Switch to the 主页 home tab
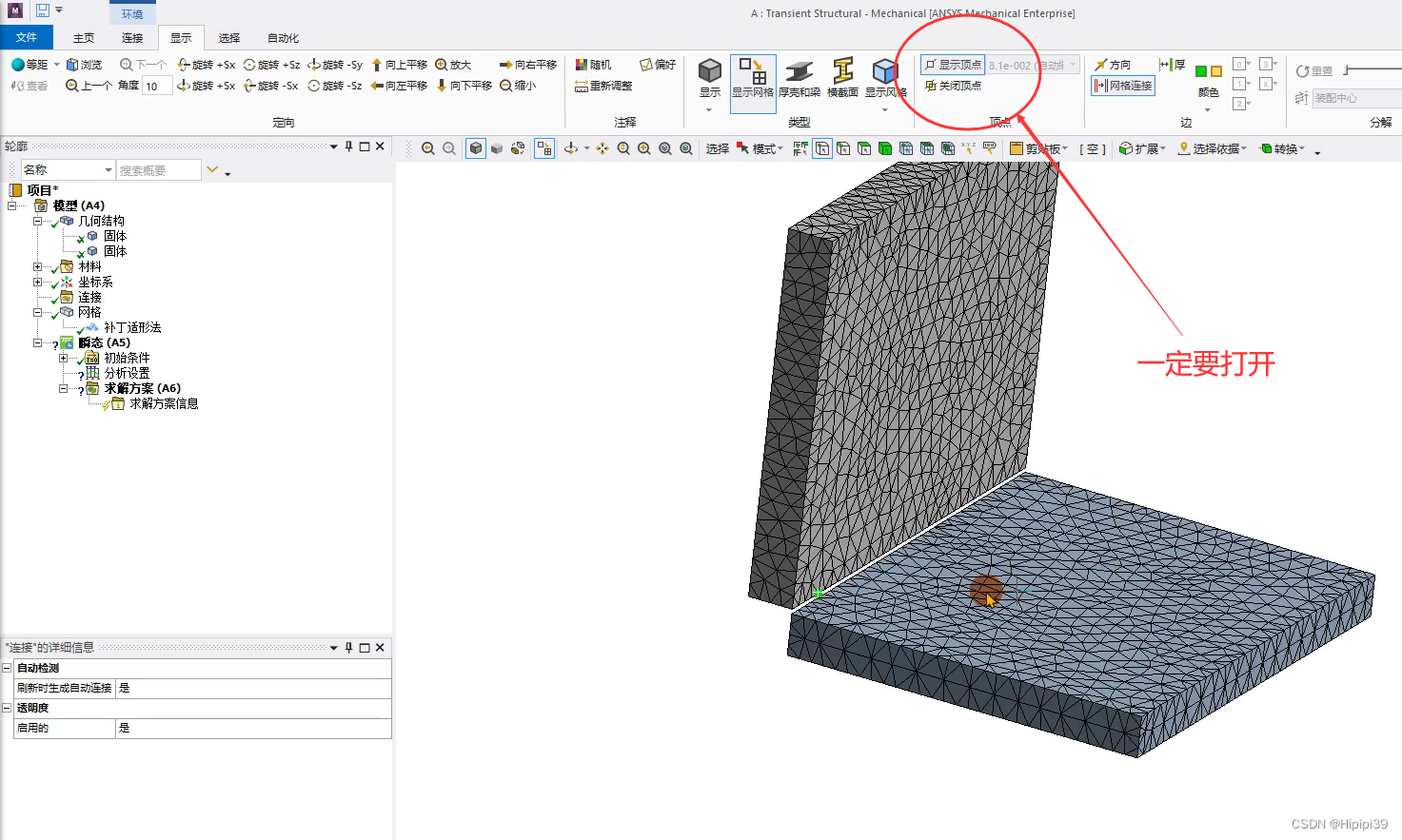Viewport: 1402px width, 840px height. pyautogui.click(x=84, y=38)
